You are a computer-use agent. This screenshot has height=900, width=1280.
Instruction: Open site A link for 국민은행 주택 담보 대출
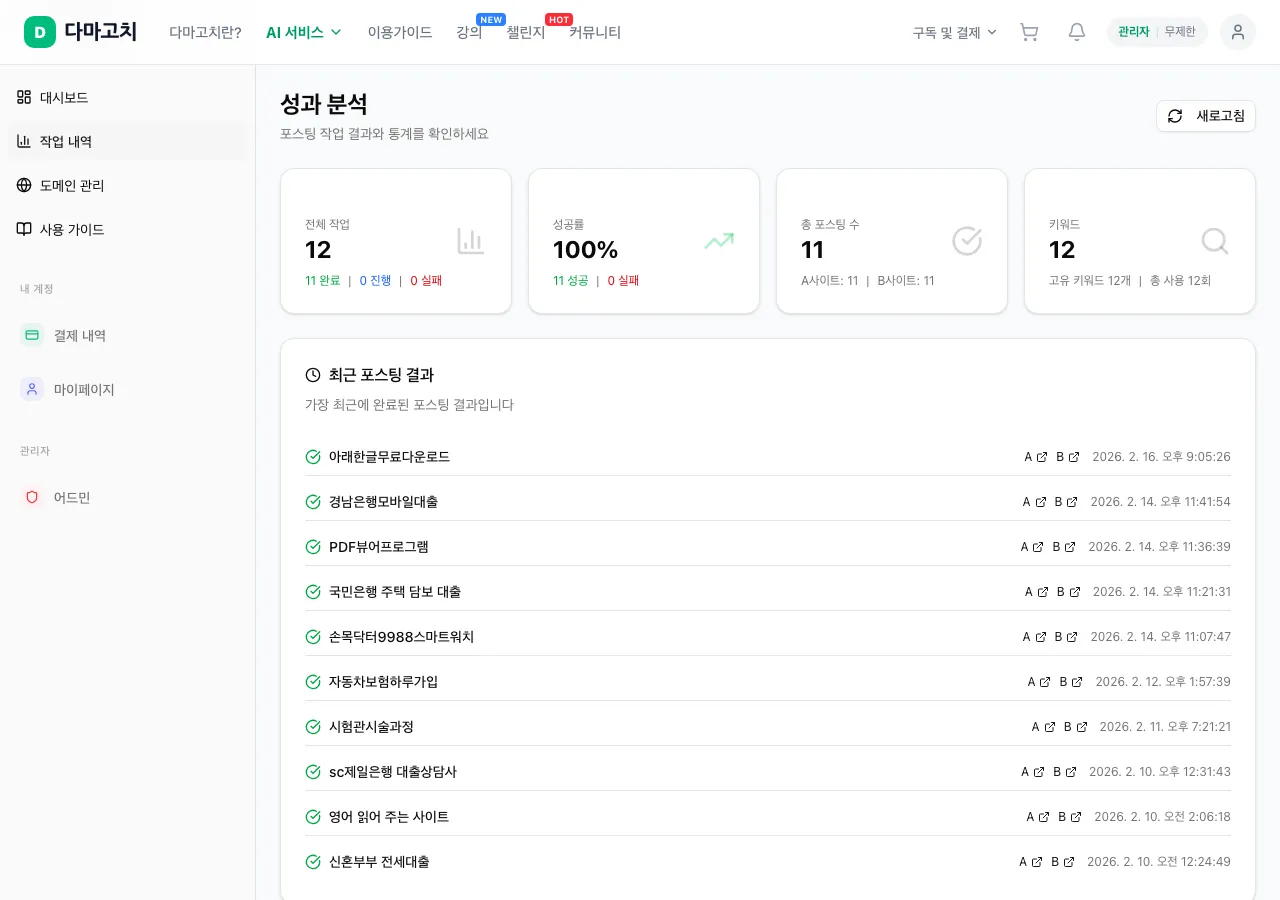point(1036,592)
